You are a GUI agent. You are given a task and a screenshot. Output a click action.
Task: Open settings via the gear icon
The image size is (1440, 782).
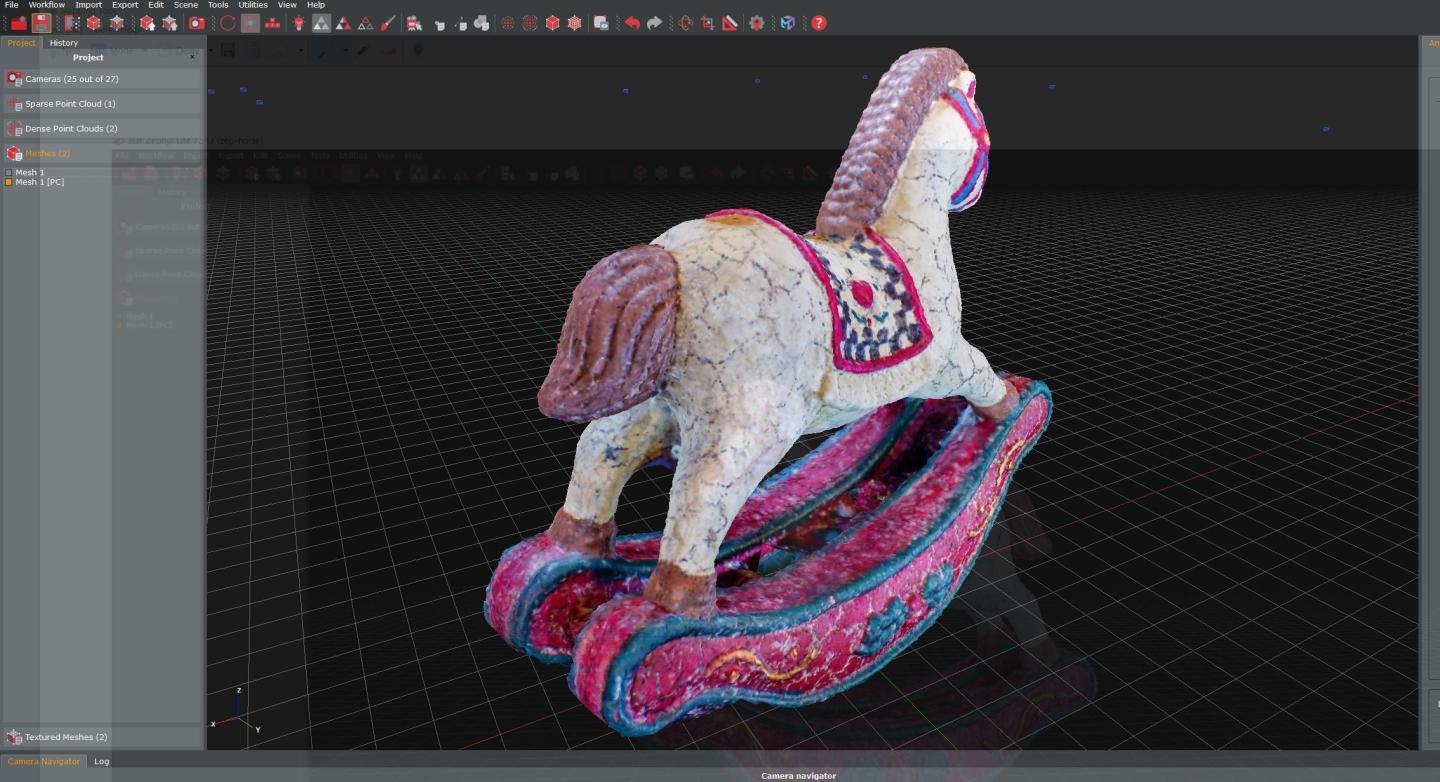pos(757,23)
